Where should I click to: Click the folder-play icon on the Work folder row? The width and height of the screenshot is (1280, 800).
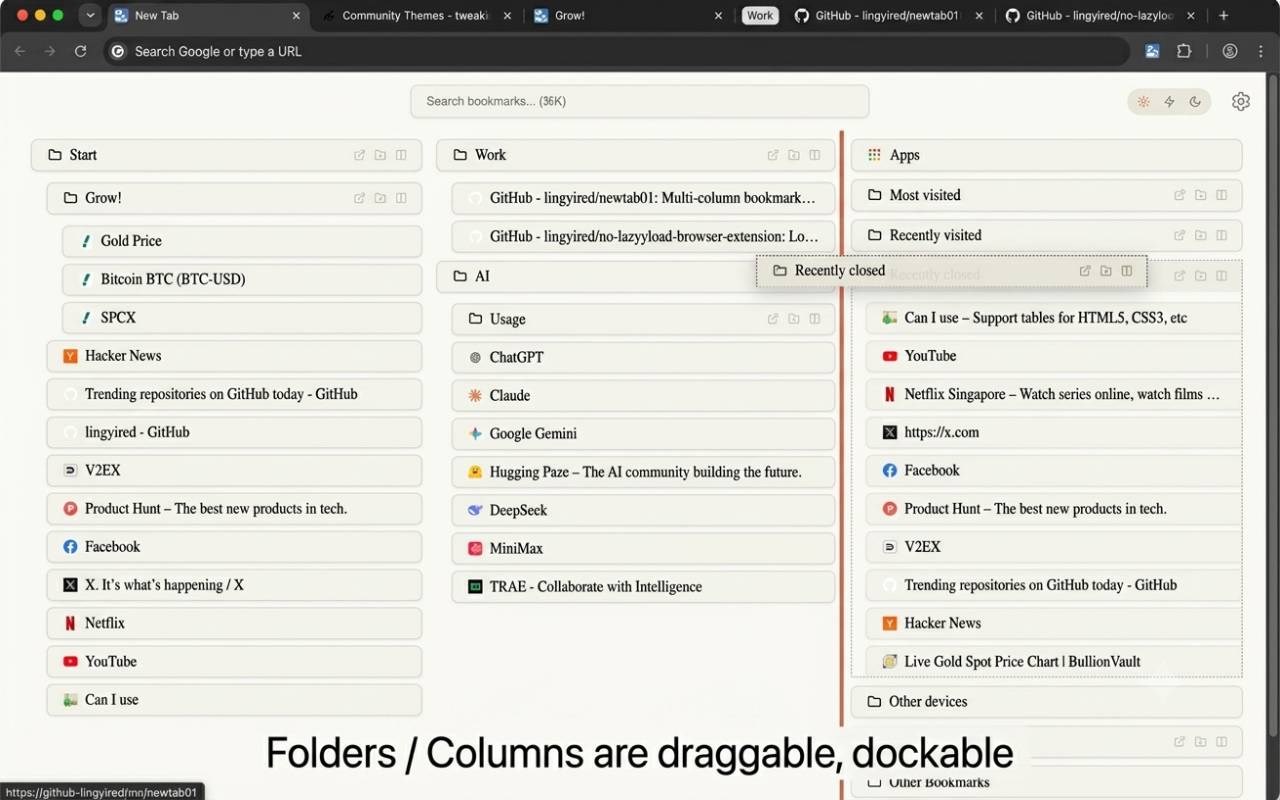[794, 155]
